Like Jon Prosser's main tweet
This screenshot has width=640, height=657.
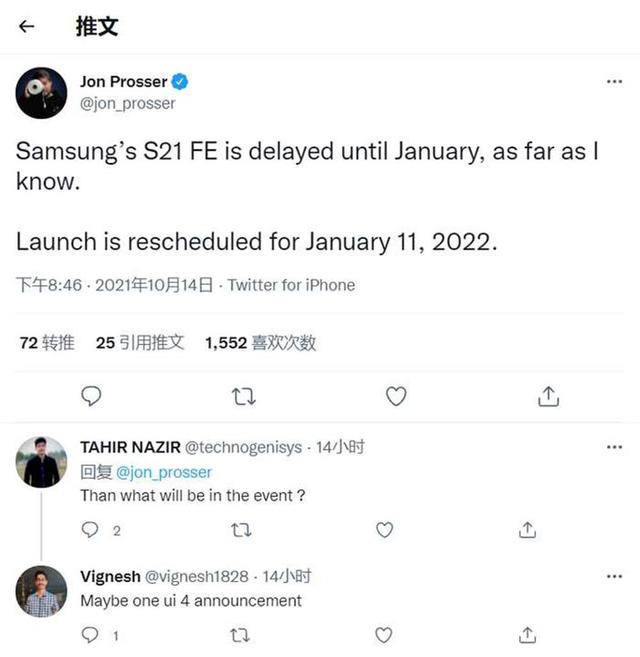coord(396,397)
